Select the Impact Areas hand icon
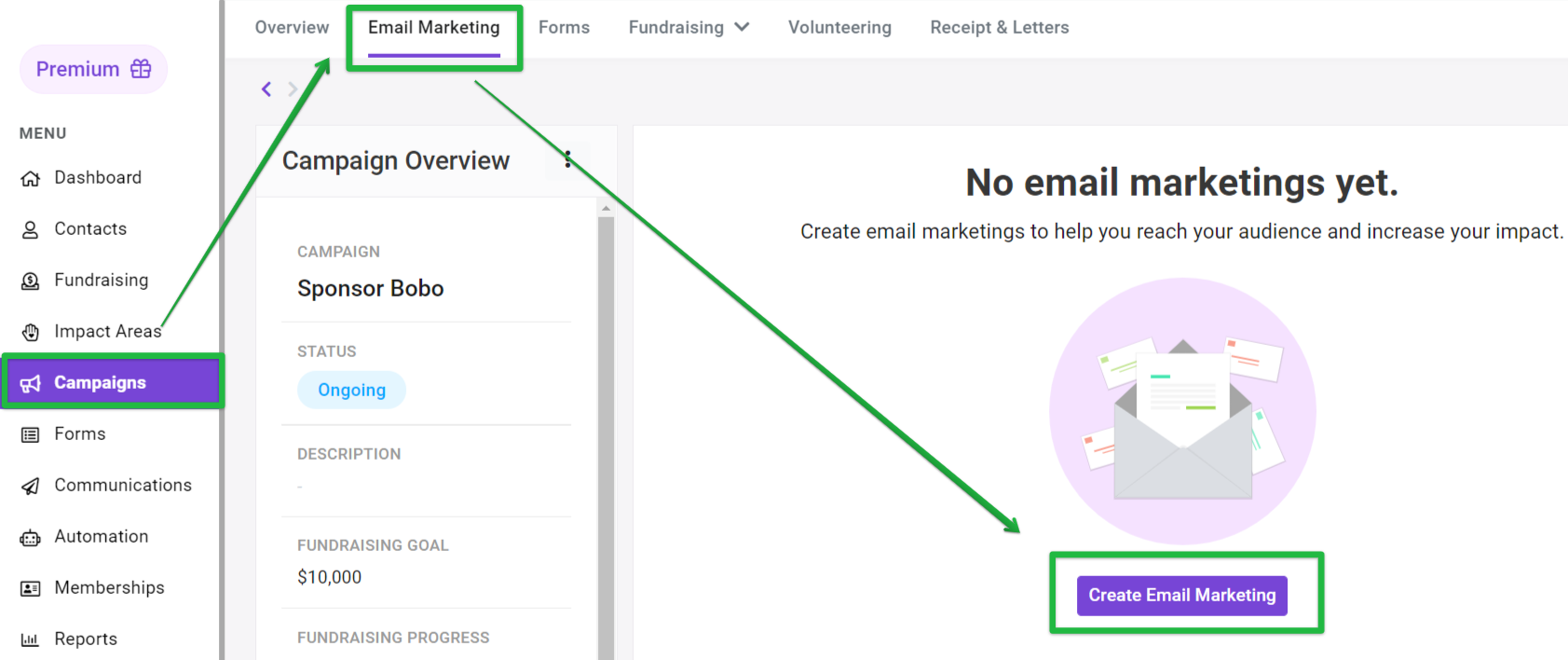The width and height of the screenshot is (1568, 660). 30,332
